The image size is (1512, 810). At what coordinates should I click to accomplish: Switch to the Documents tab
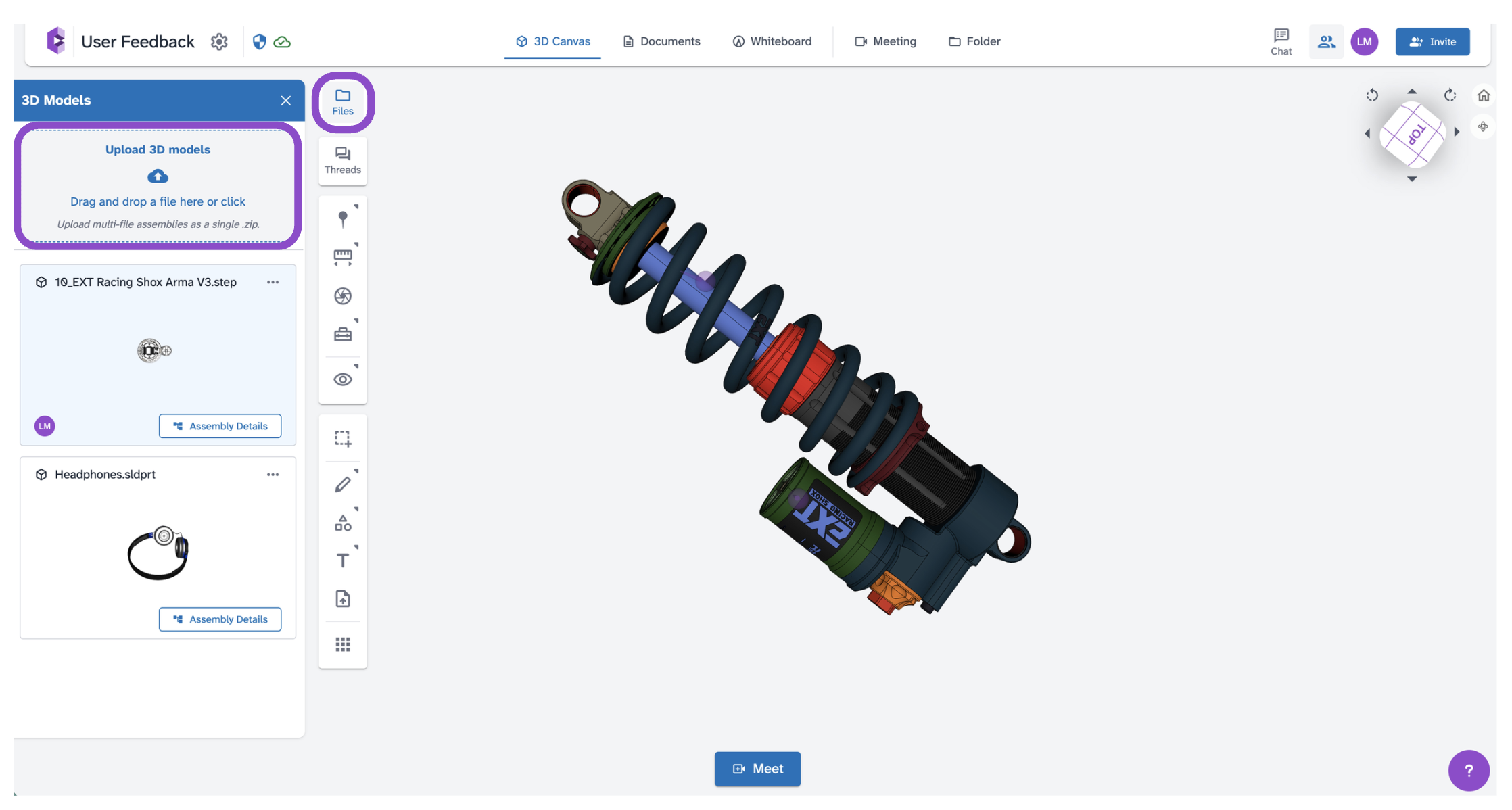tap(661, 41)
